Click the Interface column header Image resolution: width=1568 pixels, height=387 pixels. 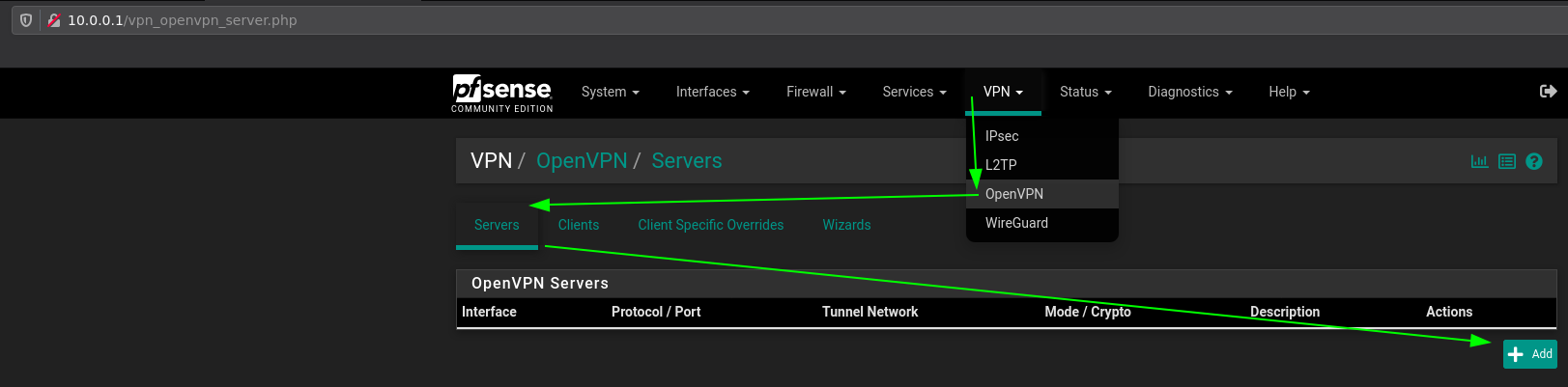(489, 312)
